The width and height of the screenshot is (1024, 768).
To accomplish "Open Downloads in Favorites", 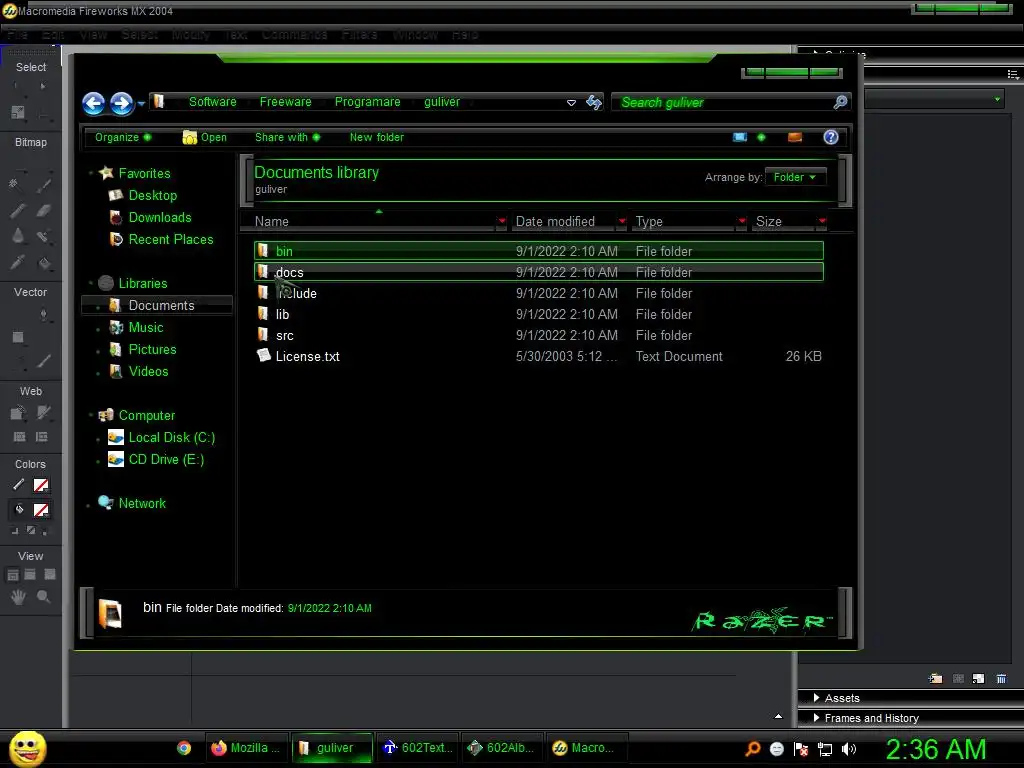I will click(x=160, y=217).
